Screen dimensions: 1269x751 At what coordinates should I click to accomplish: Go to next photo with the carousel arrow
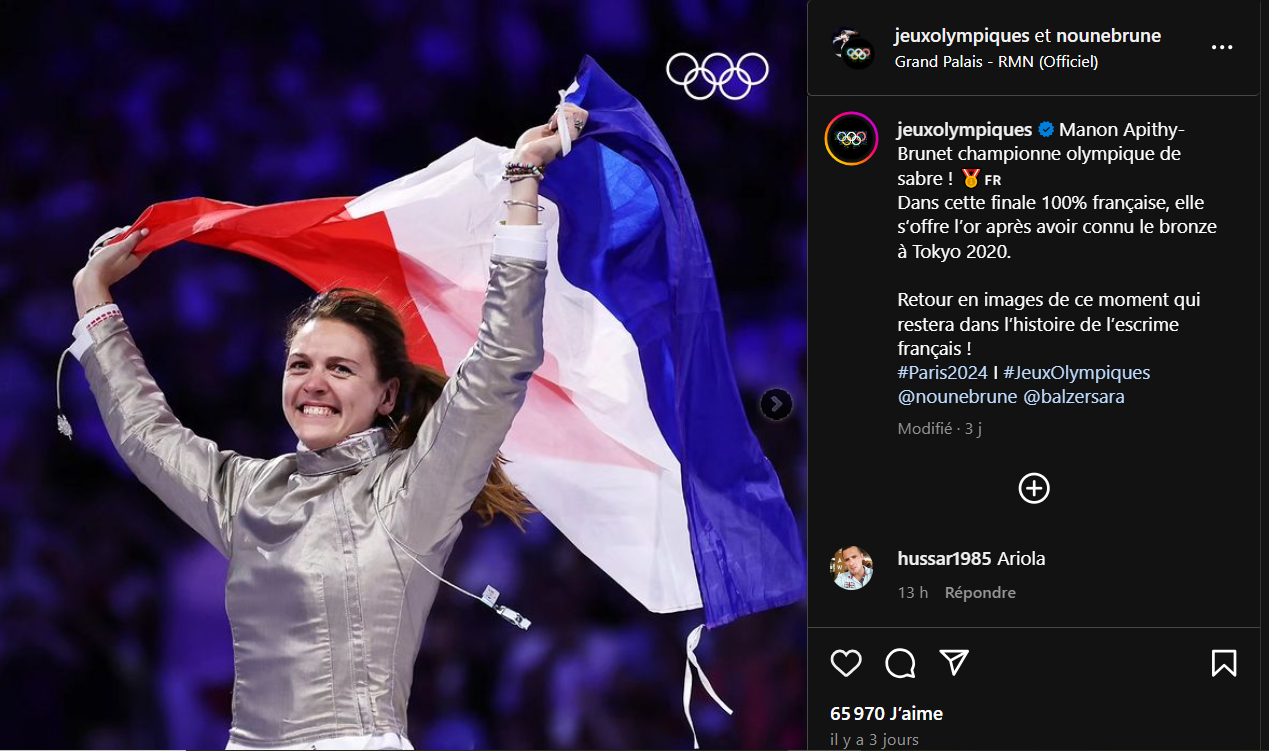[x=776, y=404]
